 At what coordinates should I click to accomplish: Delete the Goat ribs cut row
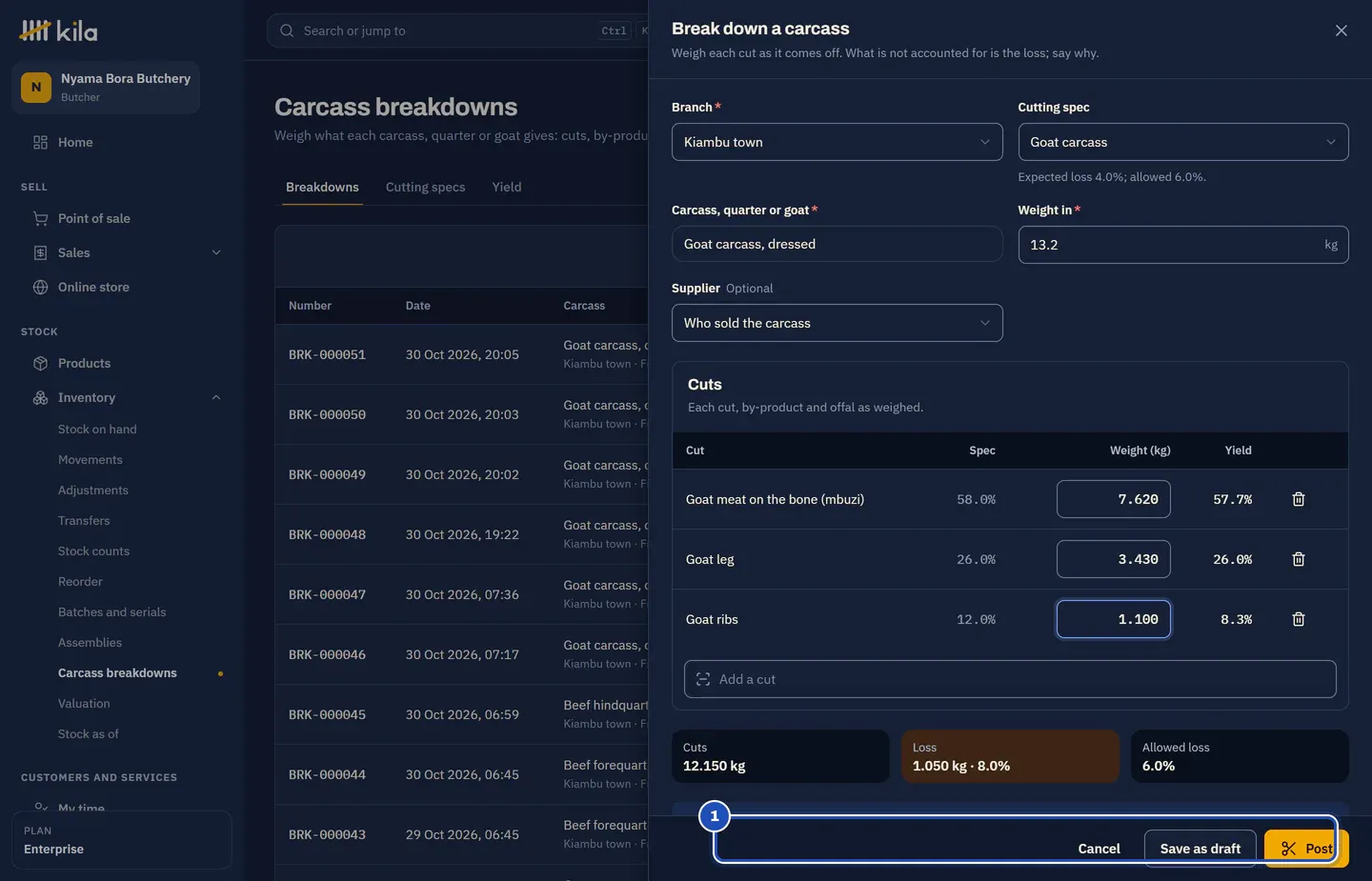tap(1298, 619)
